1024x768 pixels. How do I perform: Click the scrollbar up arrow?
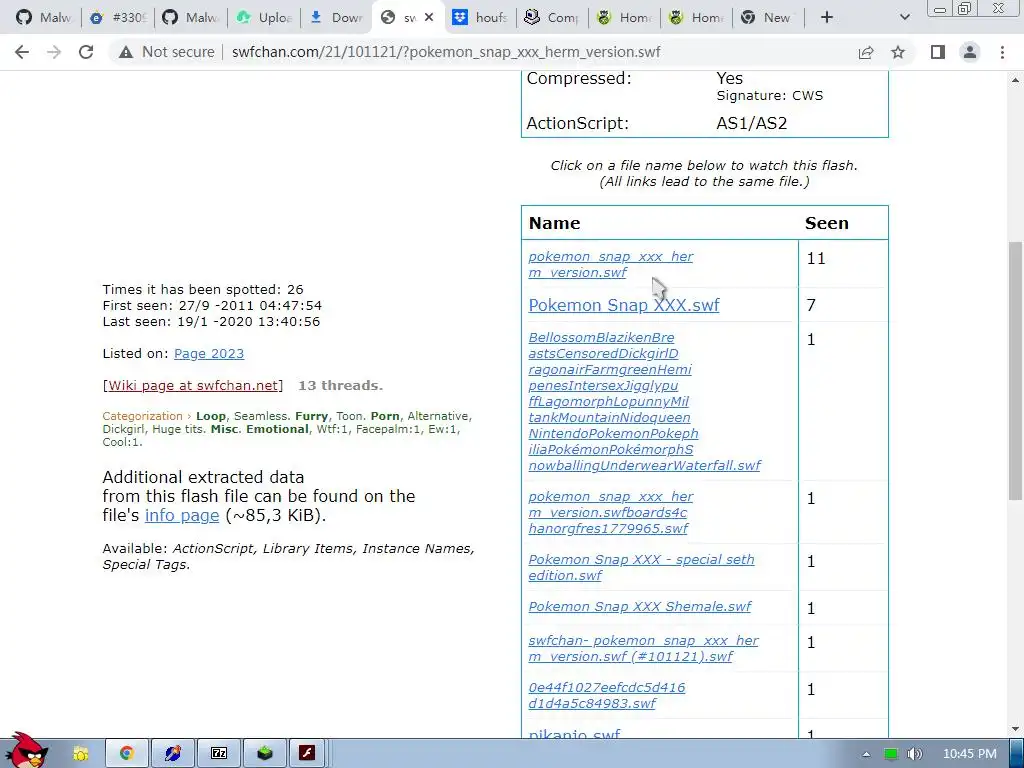(x=1015, y=80)
